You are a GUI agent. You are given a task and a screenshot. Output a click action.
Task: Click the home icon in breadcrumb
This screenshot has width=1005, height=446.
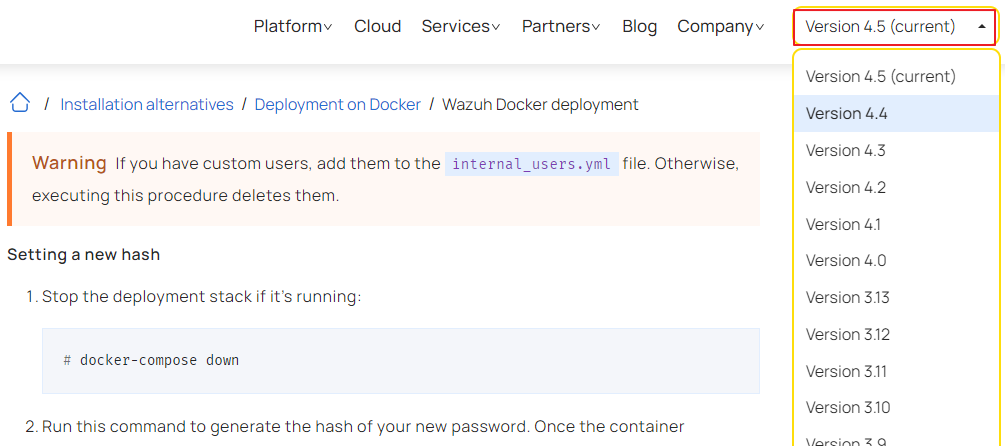coord(19,103)
